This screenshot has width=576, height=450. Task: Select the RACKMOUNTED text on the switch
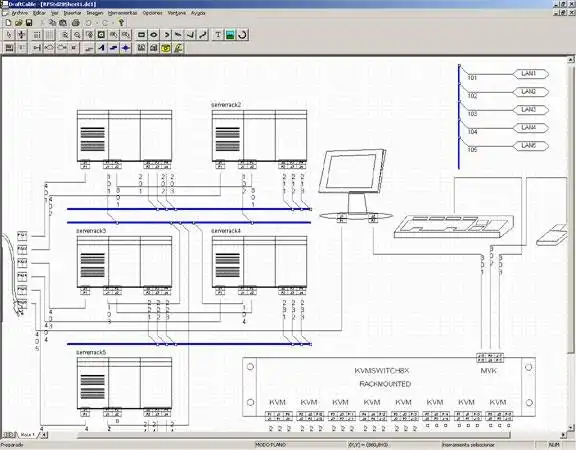pyautogui.click(x=385, y=384)
